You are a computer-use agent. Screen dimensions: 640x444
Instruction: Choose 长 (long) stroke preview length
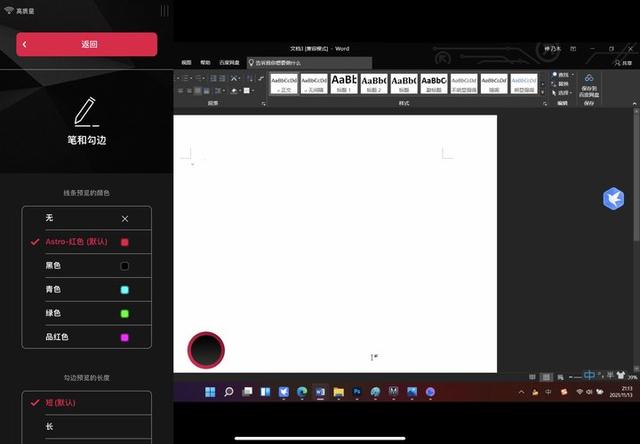click(x=86, y=425)
